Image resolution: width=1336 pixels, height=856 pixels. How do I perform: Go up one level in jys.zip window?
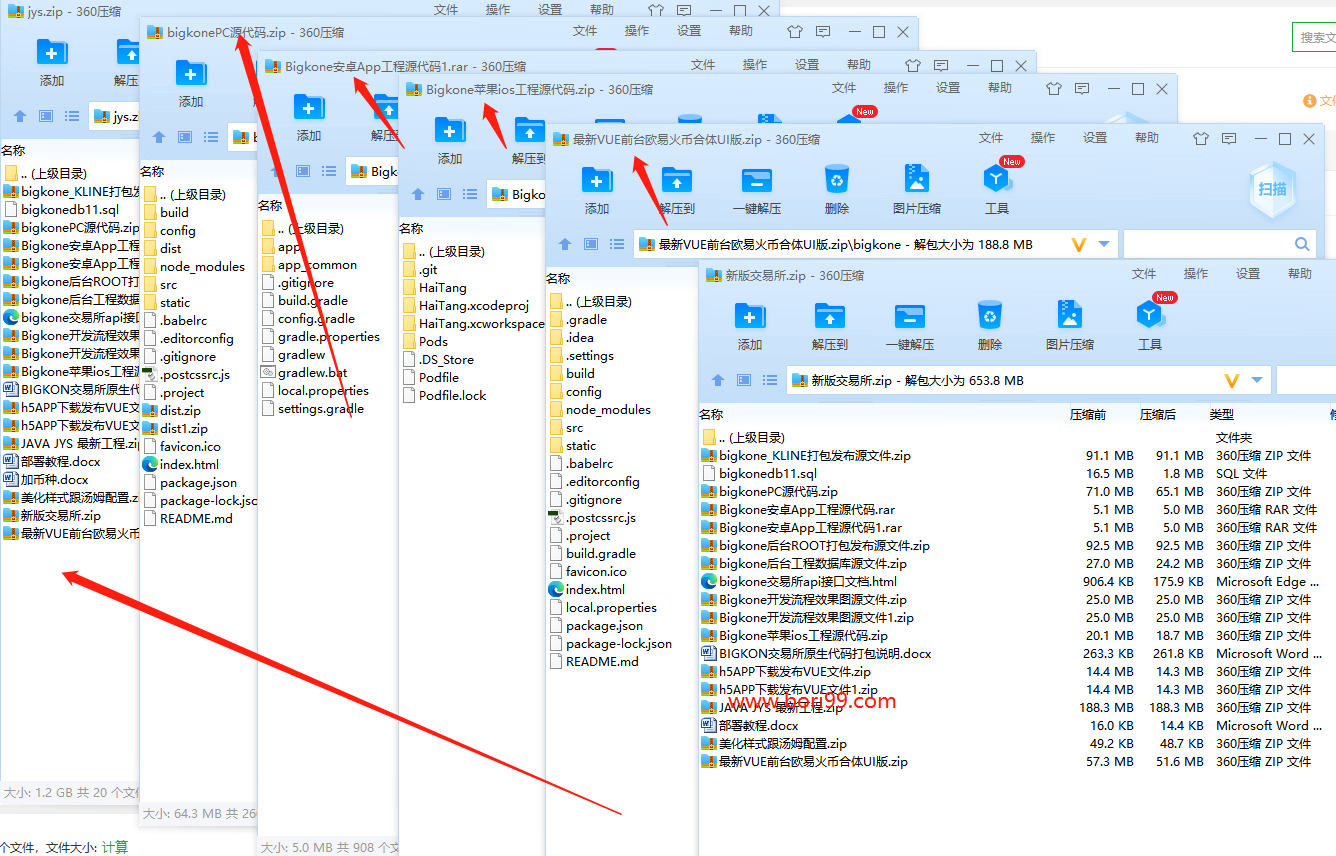pyautogui.click(x=20, y=116)
